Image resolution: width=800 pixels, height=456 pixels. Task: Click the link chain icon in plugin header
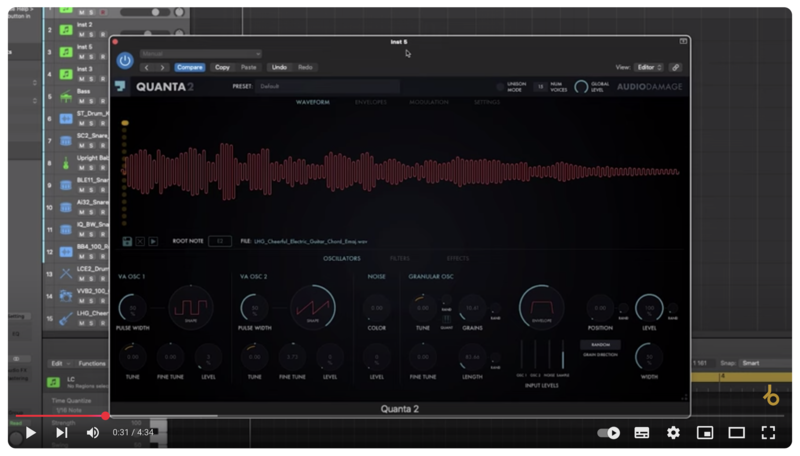pyautogui.click(x=676, y=67)
